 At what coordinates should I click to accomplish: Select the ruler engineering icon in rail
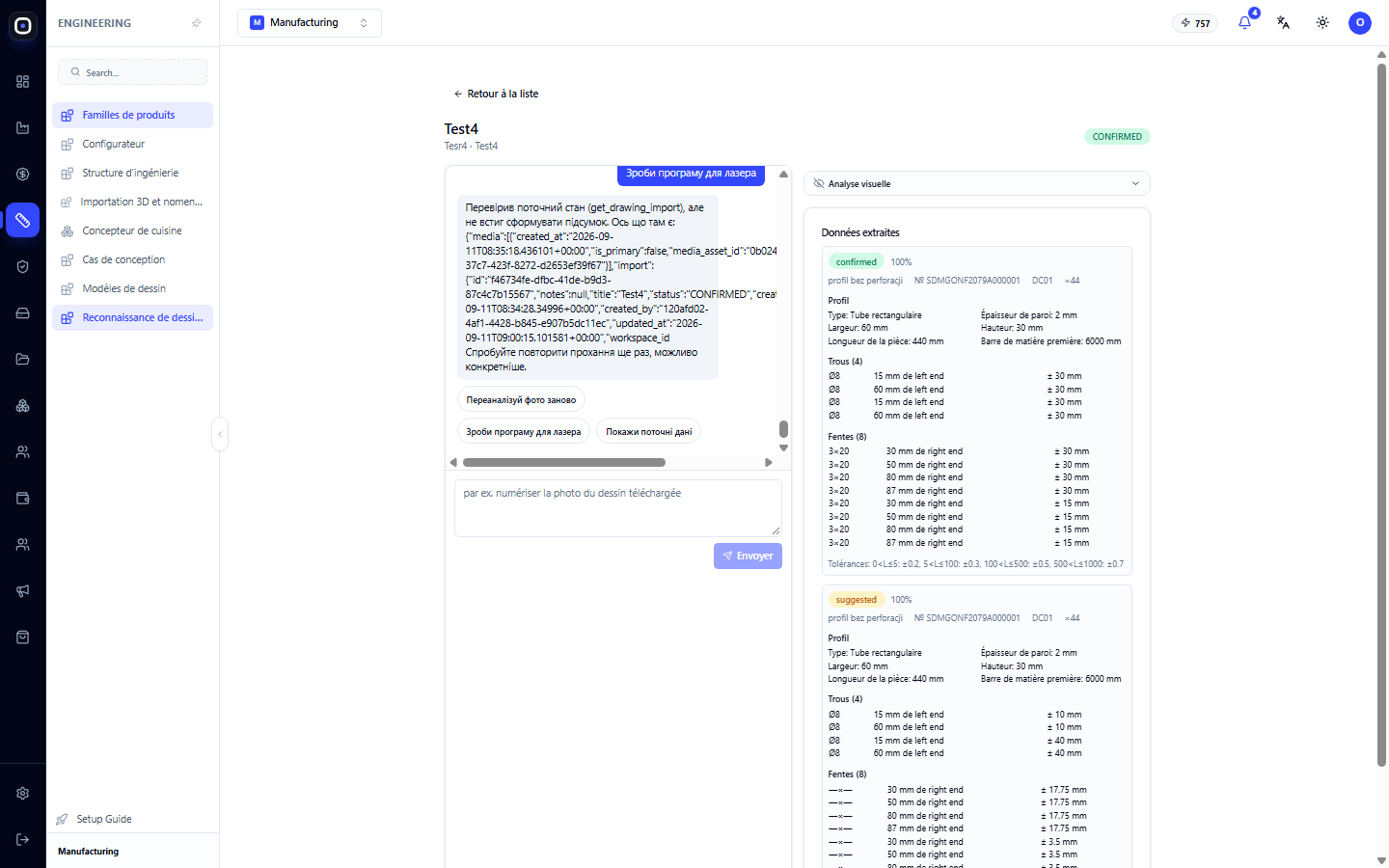pyautogui.click(x=23, y=220)
